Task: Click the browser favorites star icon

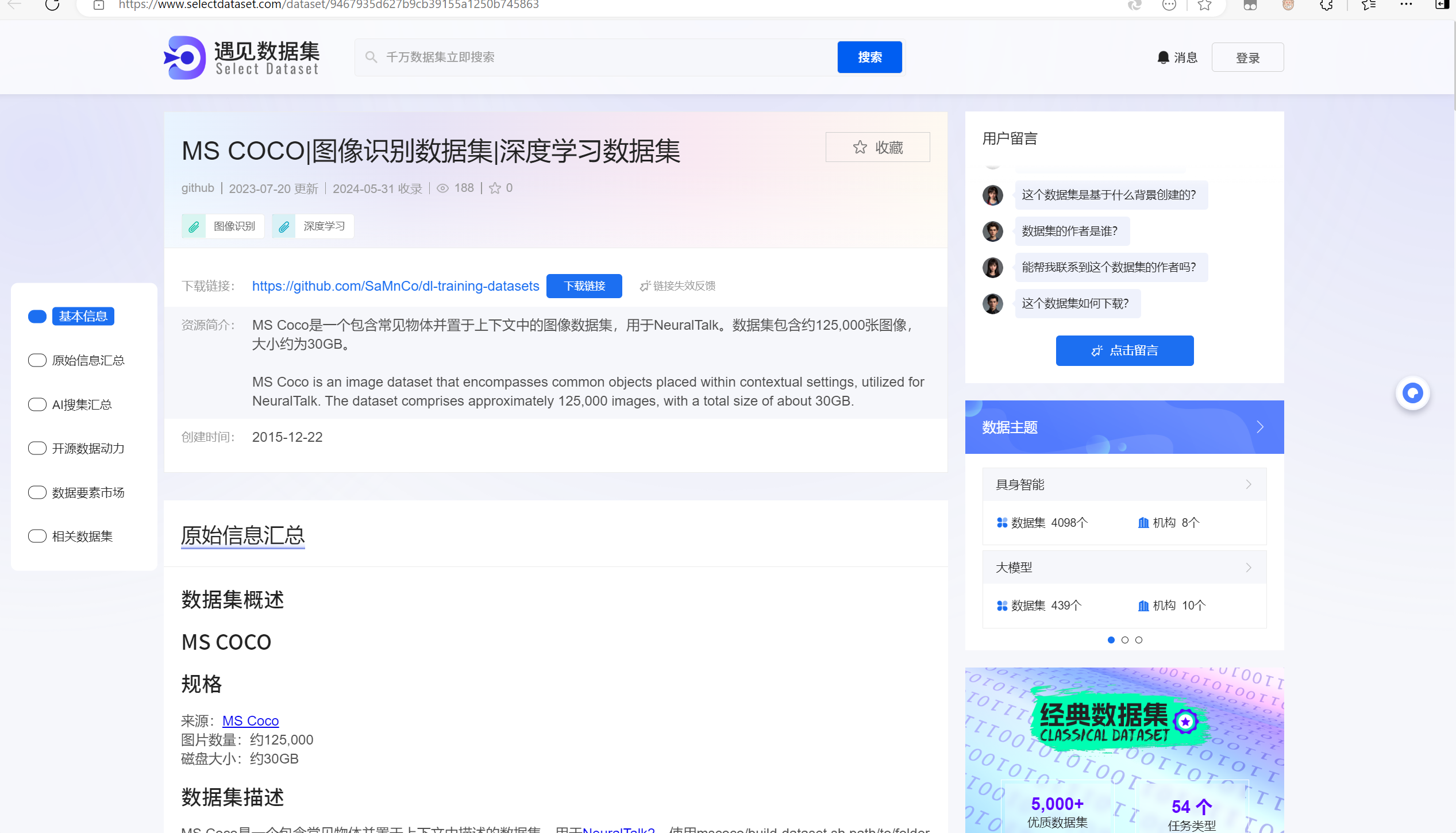Action: pos(1204,5)
